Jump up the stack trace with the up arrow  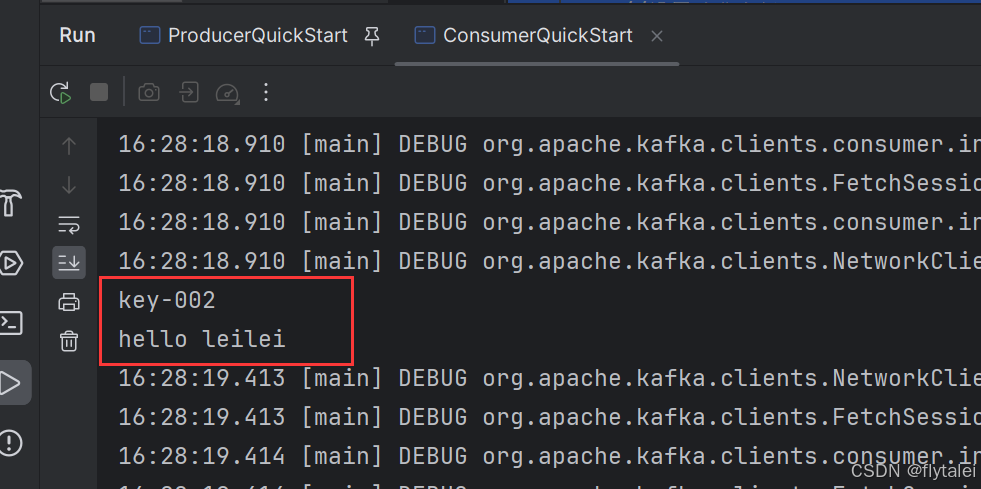pyautogui.click(x=69, y=146)
